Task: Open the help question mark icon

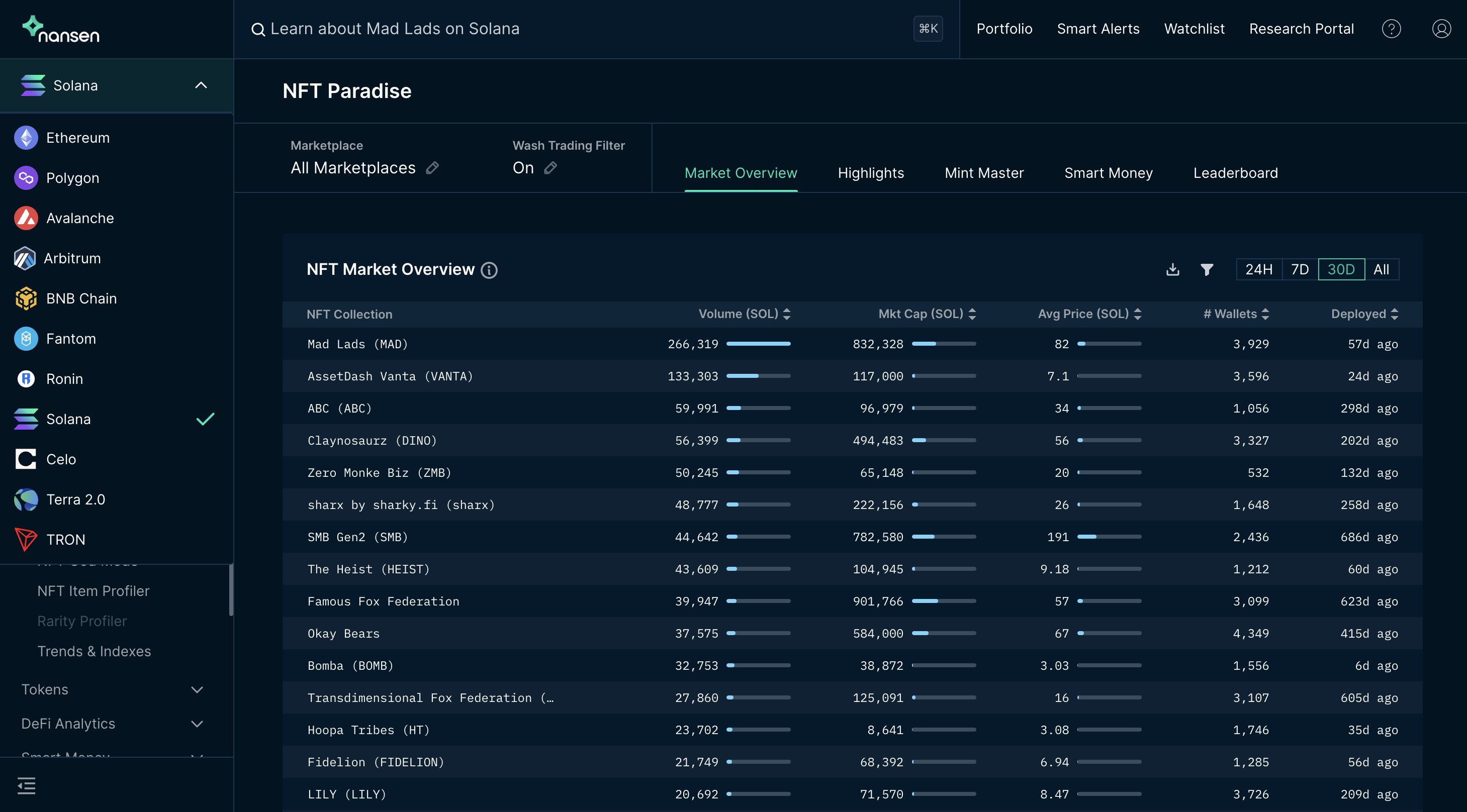Action: (1391, 29)
